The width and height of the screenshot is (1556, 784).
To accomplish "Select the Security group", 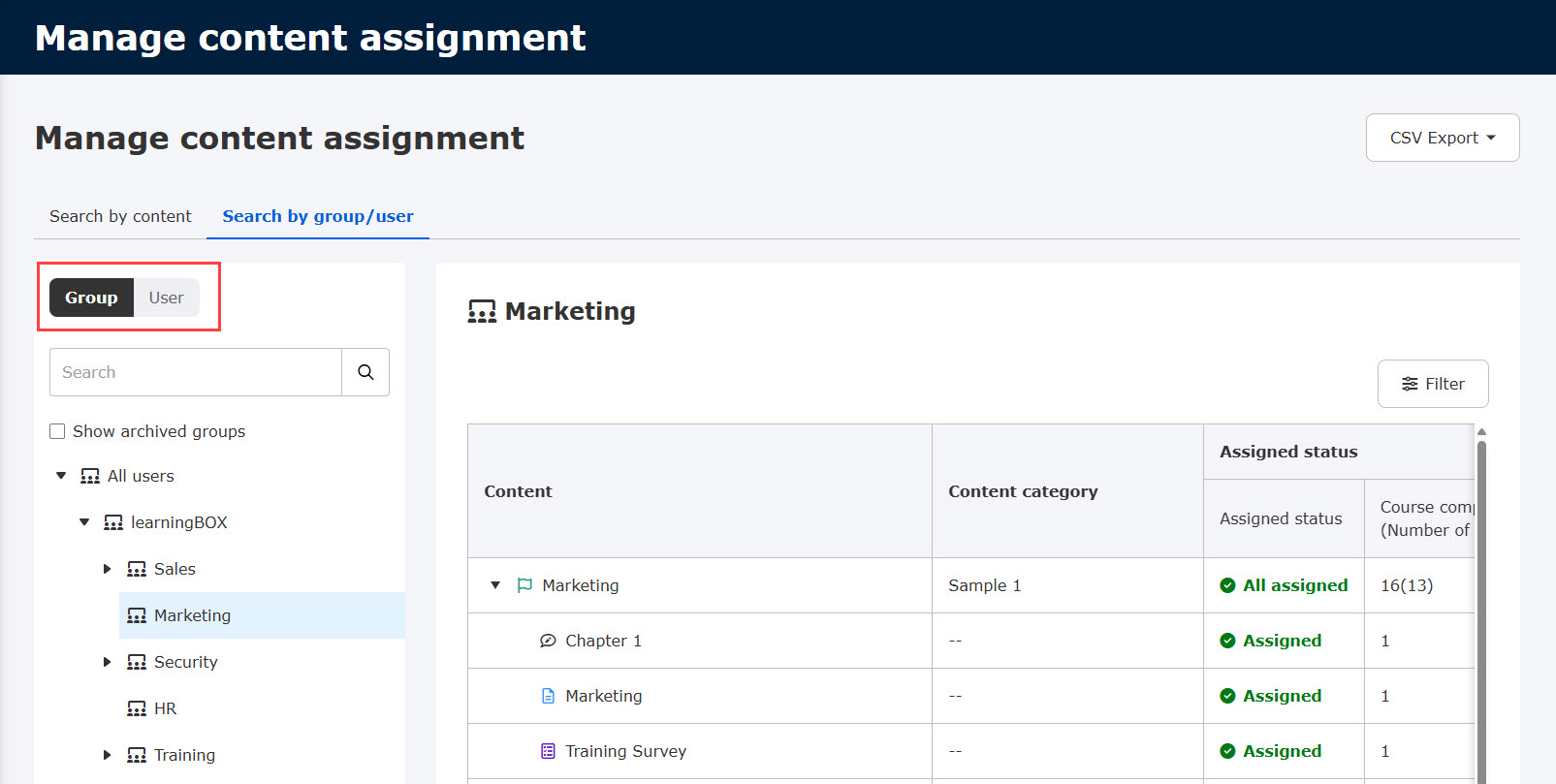I will click(x=186, y=662).
